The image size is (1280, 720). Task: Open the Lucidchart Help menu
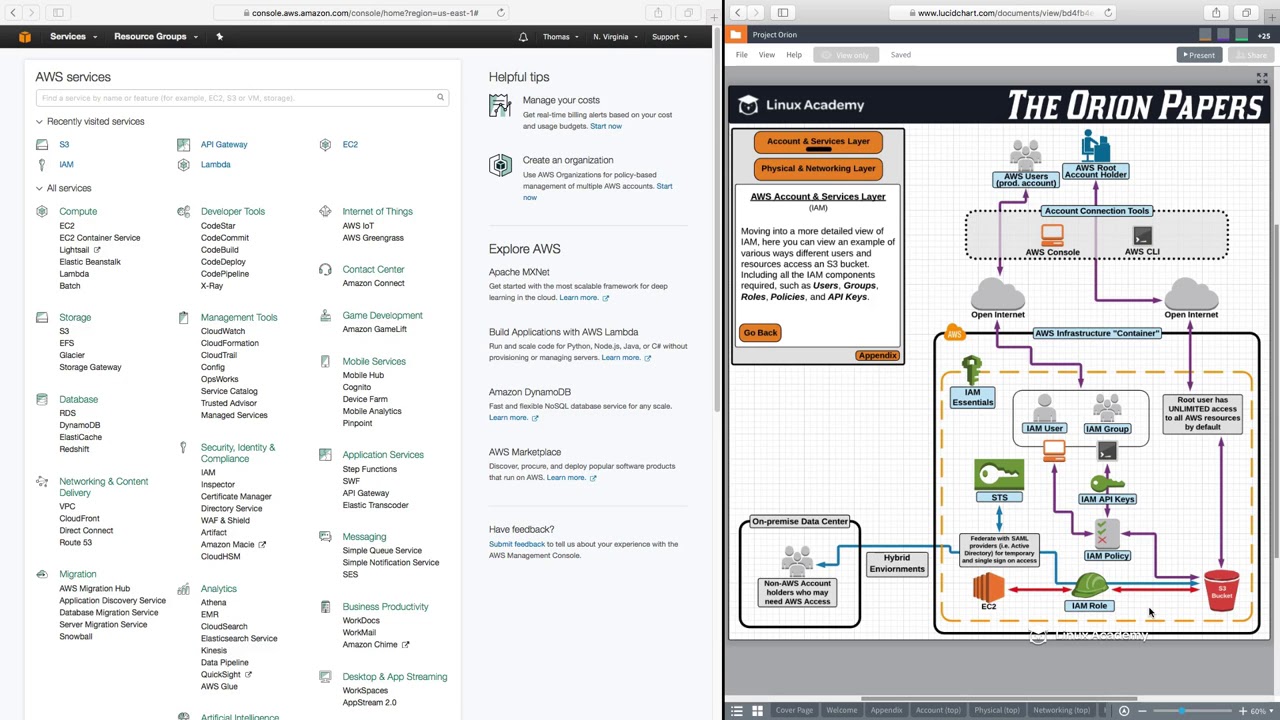coord(794,55)
